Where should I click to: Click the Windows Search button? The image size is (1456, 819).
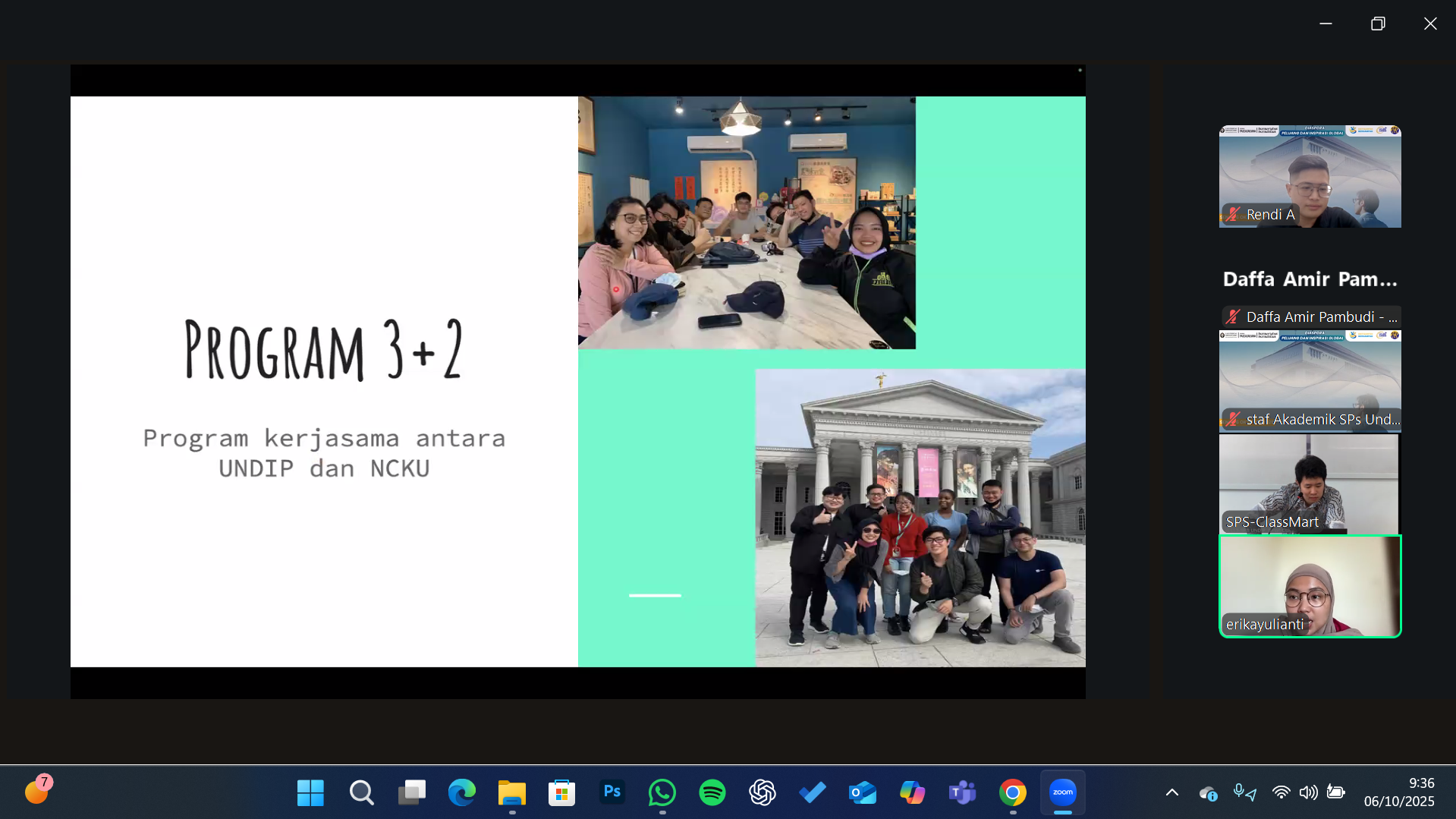click(x=361, y=792)
